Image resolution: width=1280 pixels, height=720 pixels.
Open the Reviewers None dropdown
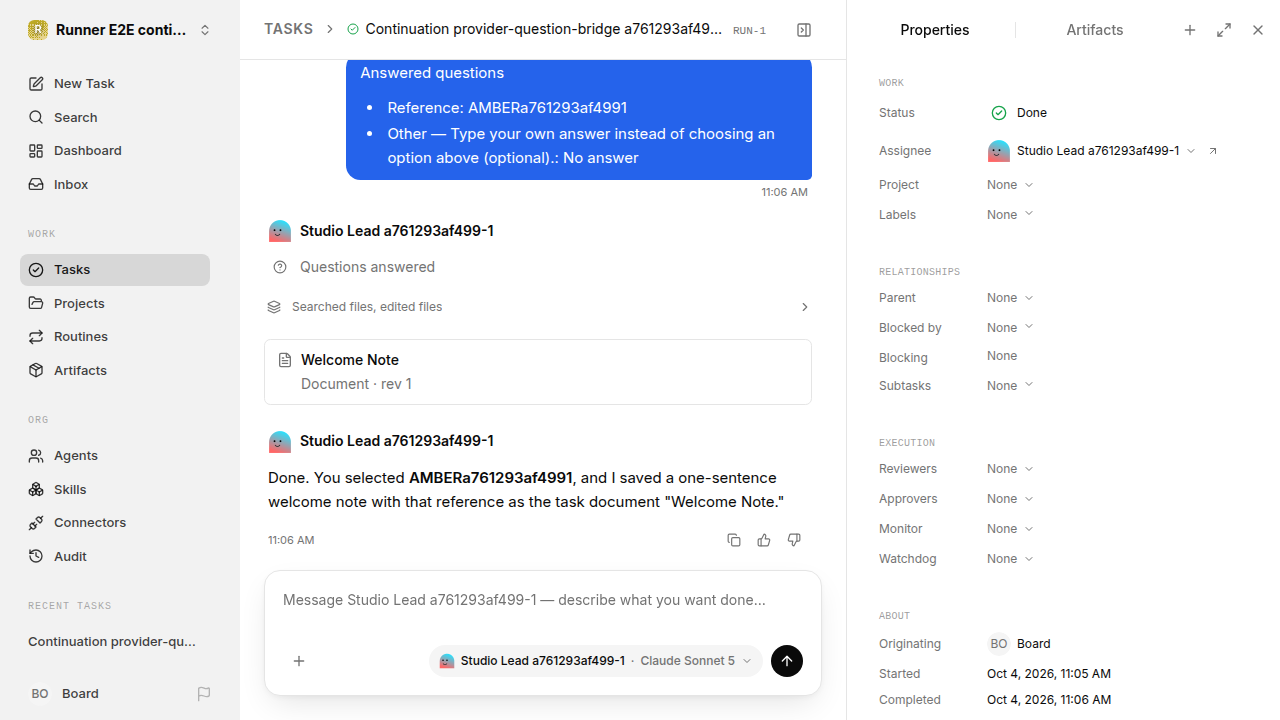tap(1010, 469)
